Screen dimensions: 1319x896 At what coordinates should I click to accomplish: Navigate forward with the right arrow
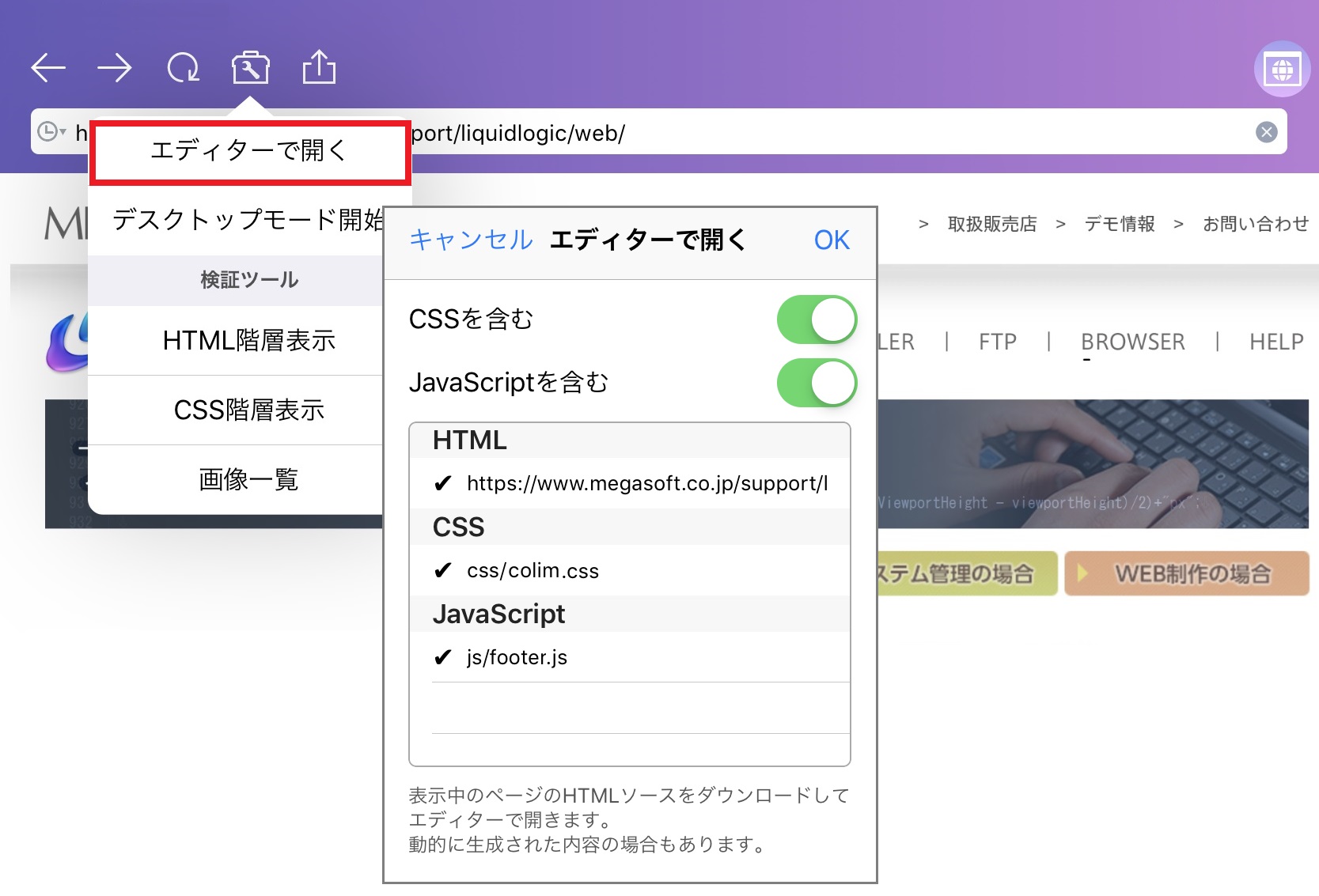(x=114, y=68)
